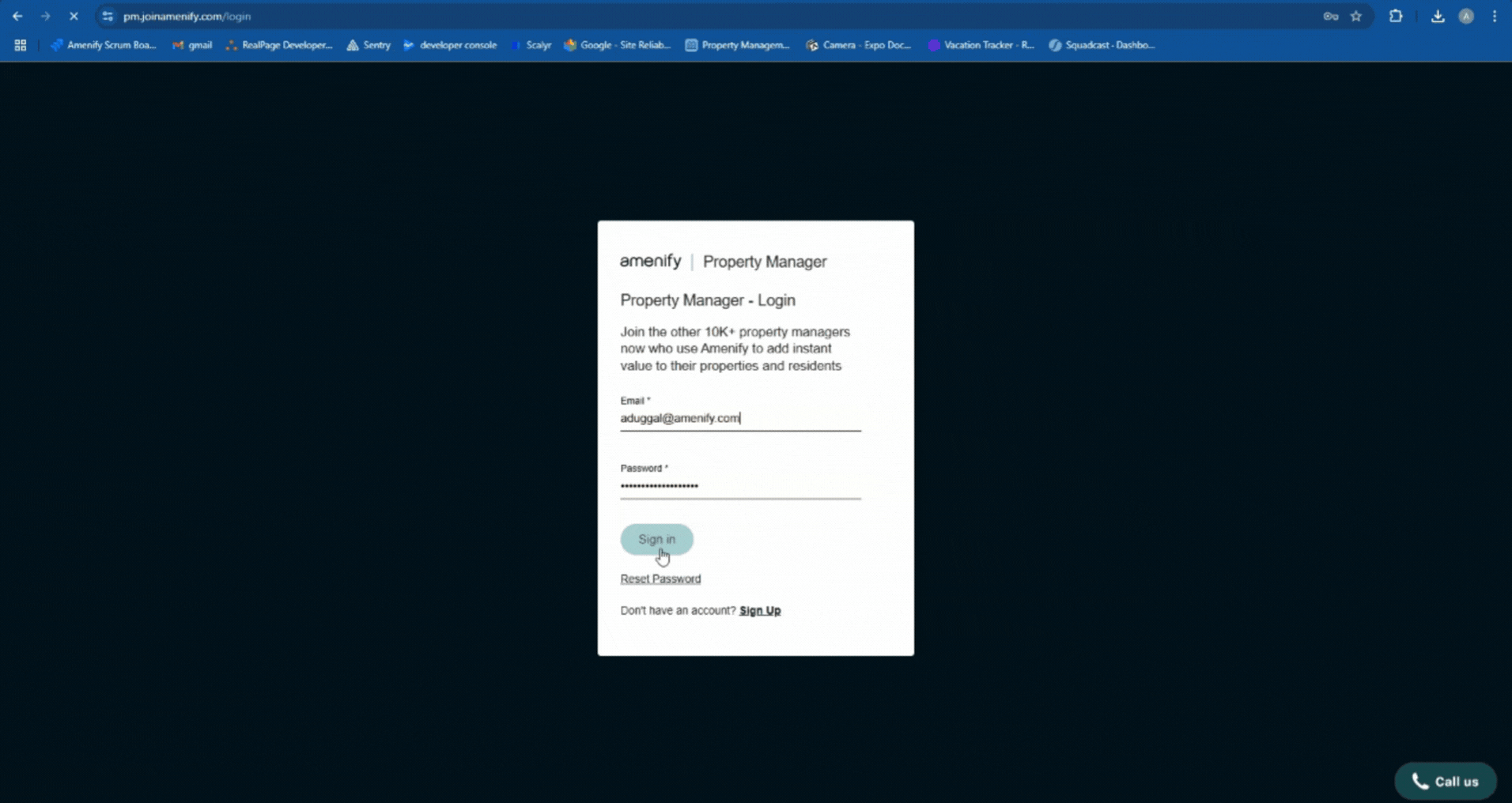Click the browser forward arrow
Screen dimensions: 1512x803
tap(45, 16)
